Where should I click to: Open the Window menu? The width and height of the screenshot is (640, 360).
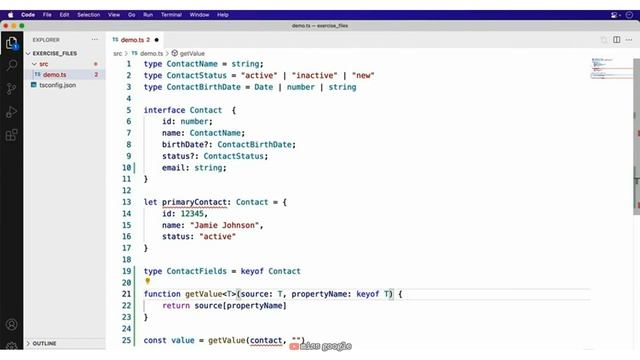coord(199,15)
